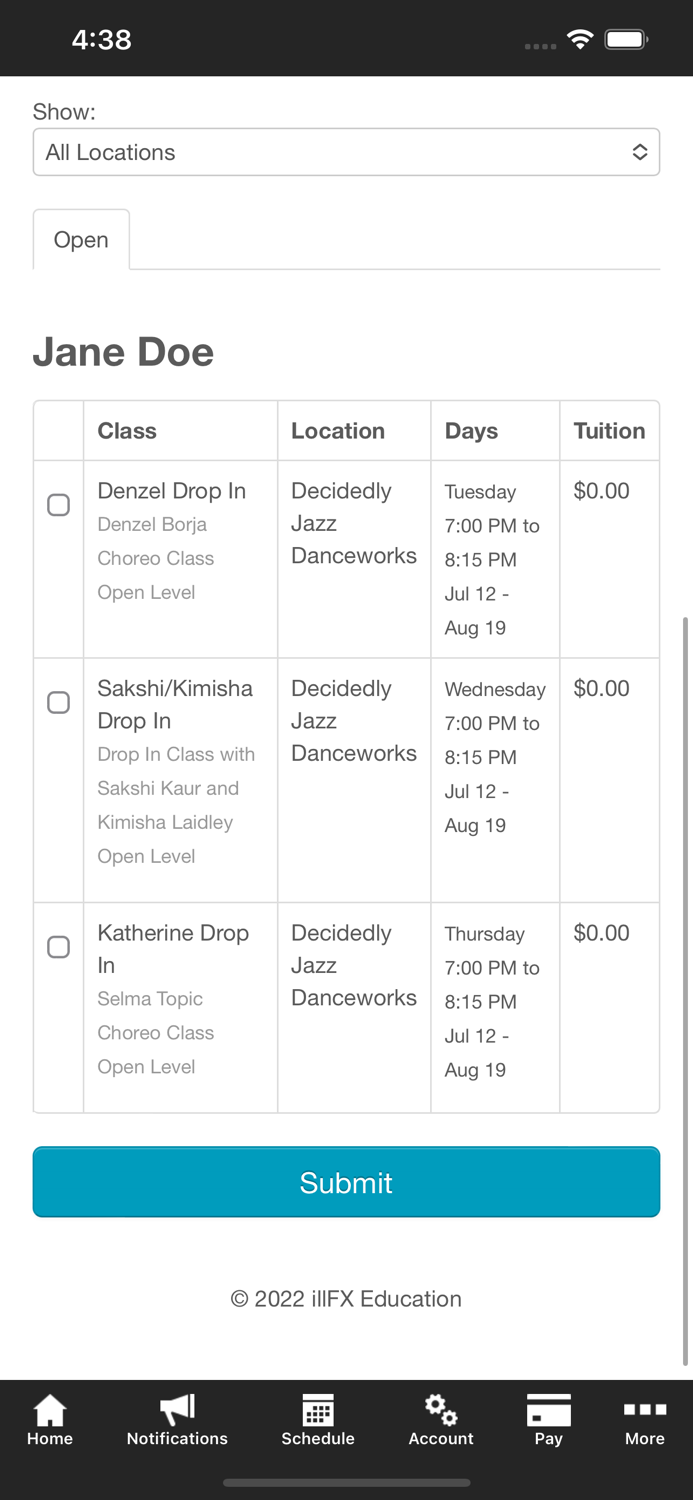Tap the 4:38 status bar clock
This screenshot has width=693, height=1500.
(102, 39)
